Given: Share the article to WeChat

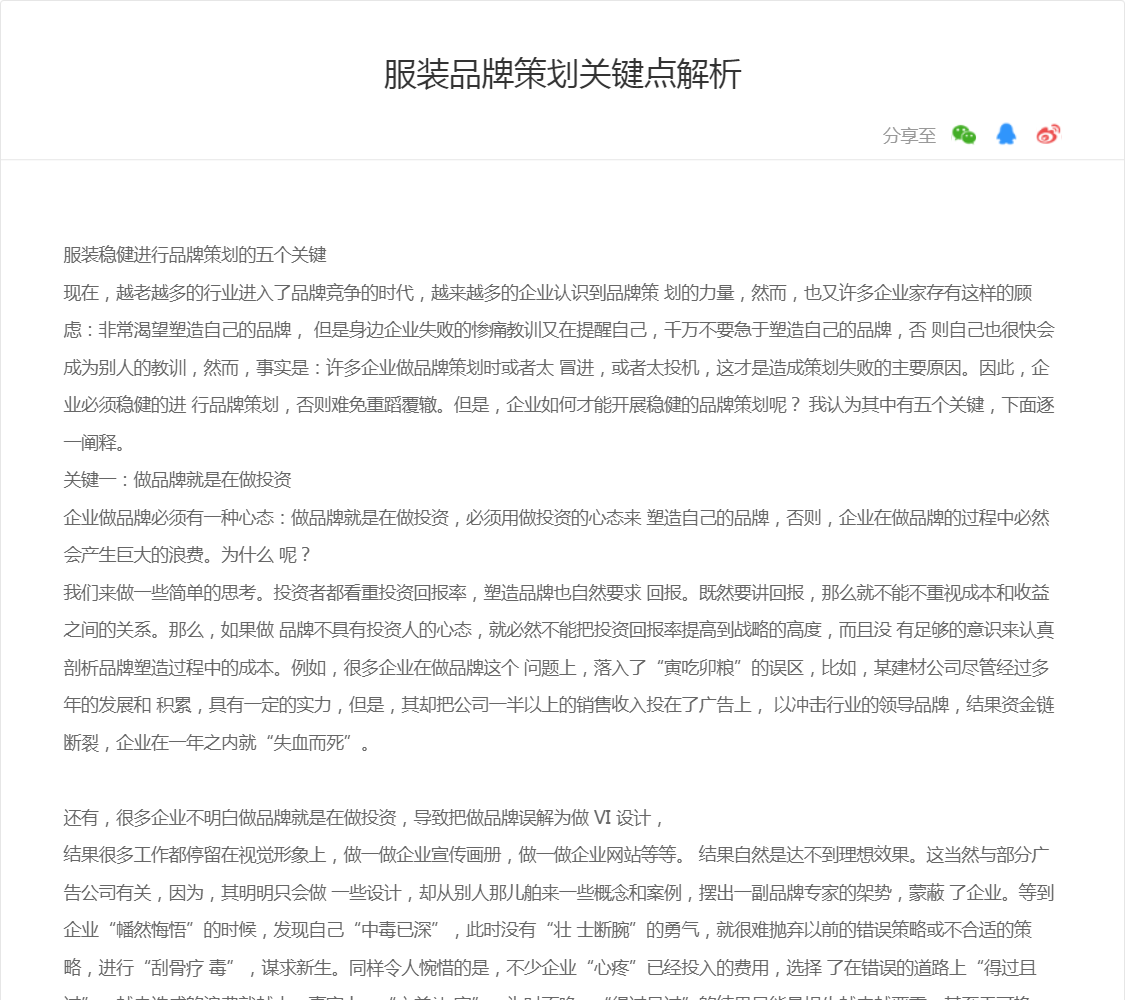Looking at the screenshot, I should (x=964, y=135).
